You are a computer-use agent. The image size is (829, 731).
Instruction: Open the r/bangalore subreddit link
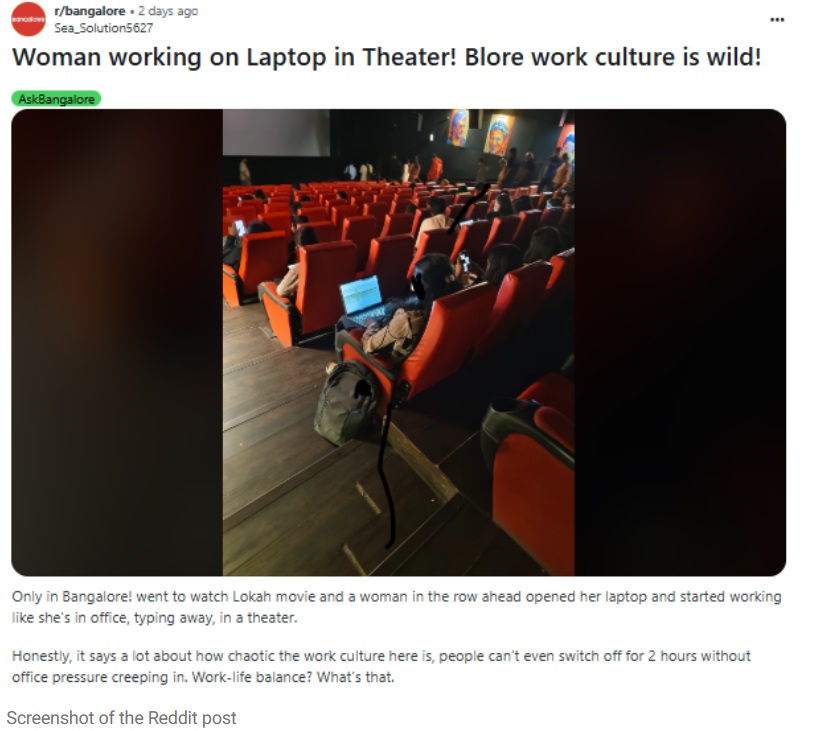point(90,11)
